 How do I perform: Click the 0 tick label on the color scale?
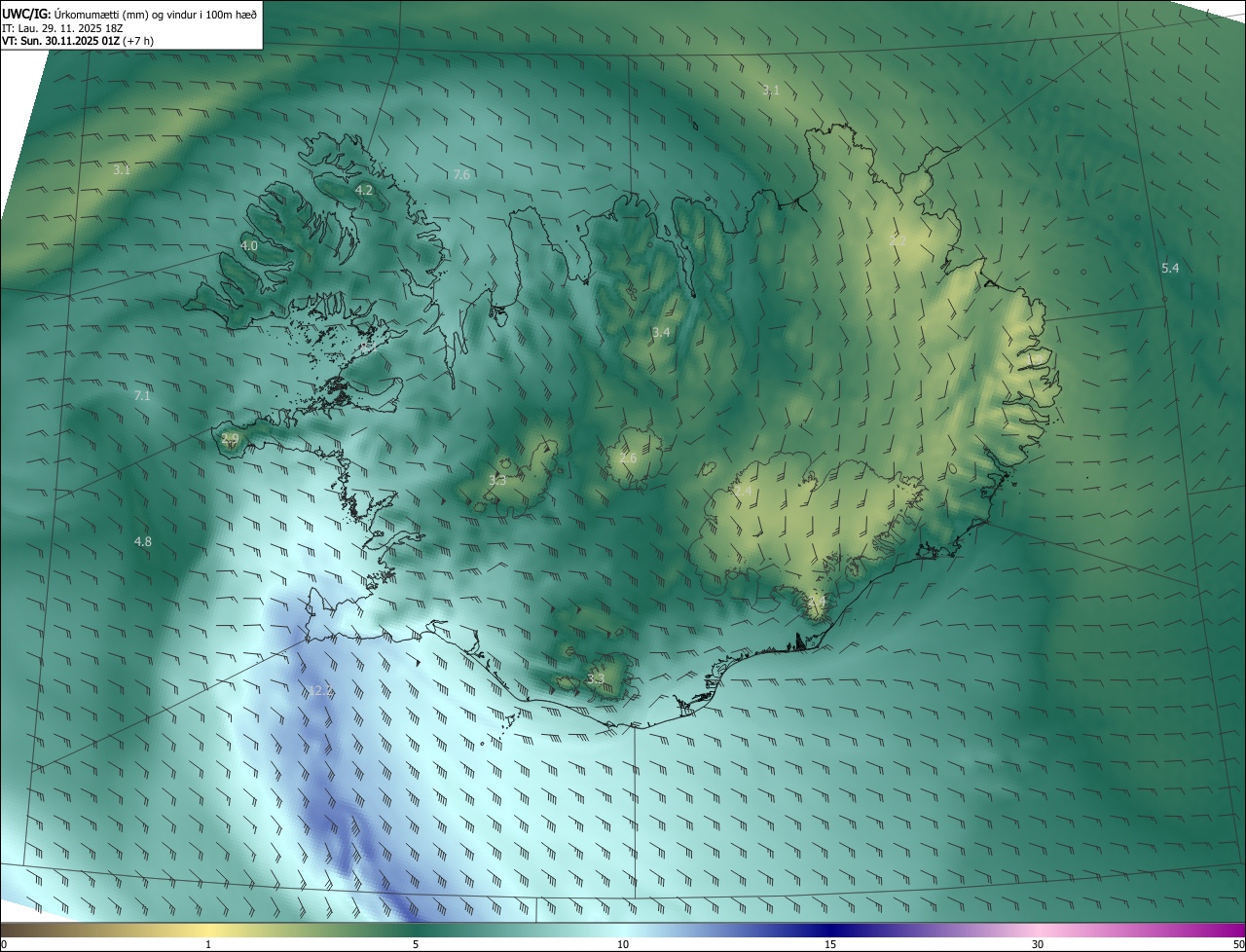pyautogui.click(x=4, y=944)
